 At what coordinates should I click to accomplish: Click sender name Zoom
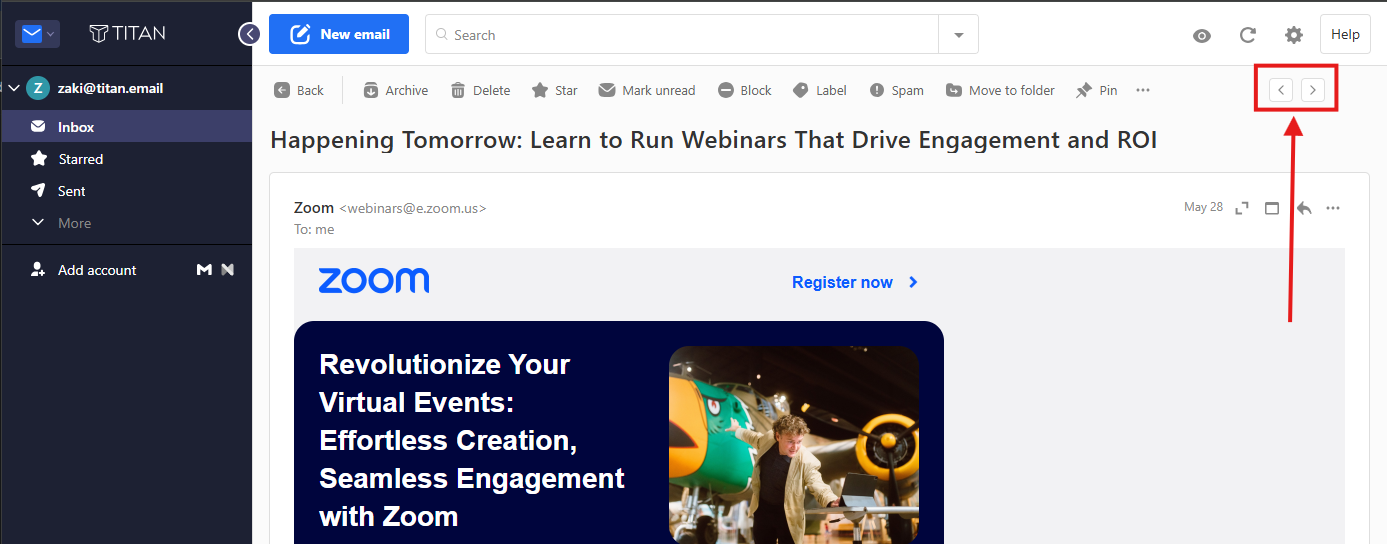click(314, 208)
